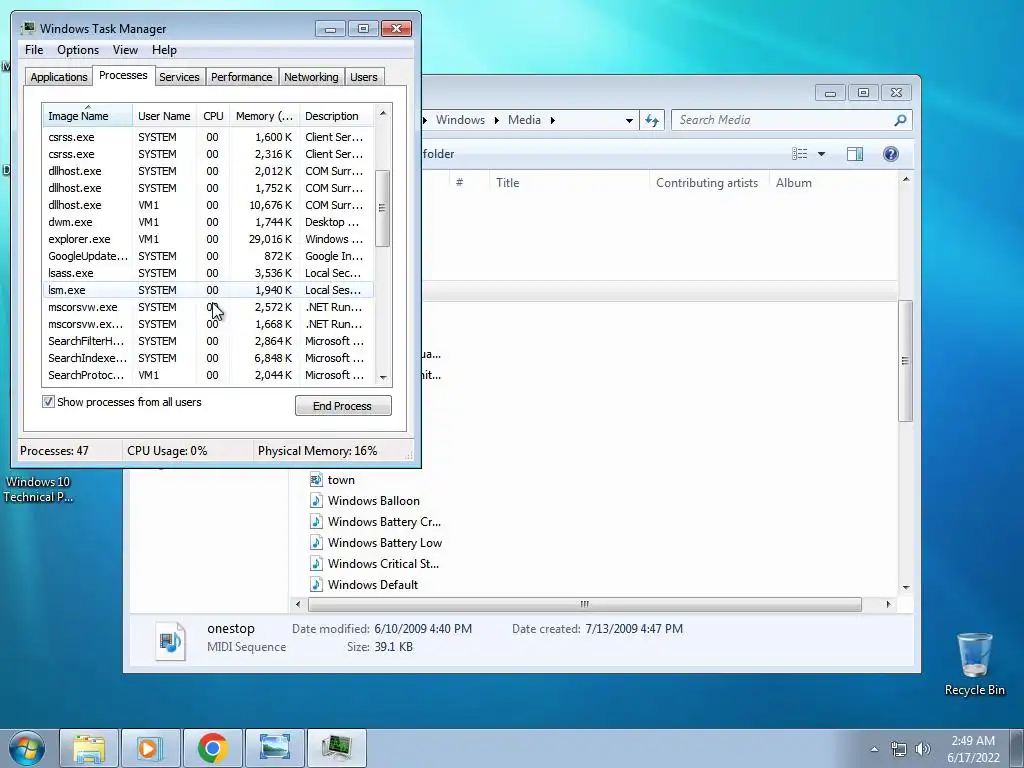
Task: Open the address bar history dropdown
Action: pyautogui.click(x=629, y=120)
